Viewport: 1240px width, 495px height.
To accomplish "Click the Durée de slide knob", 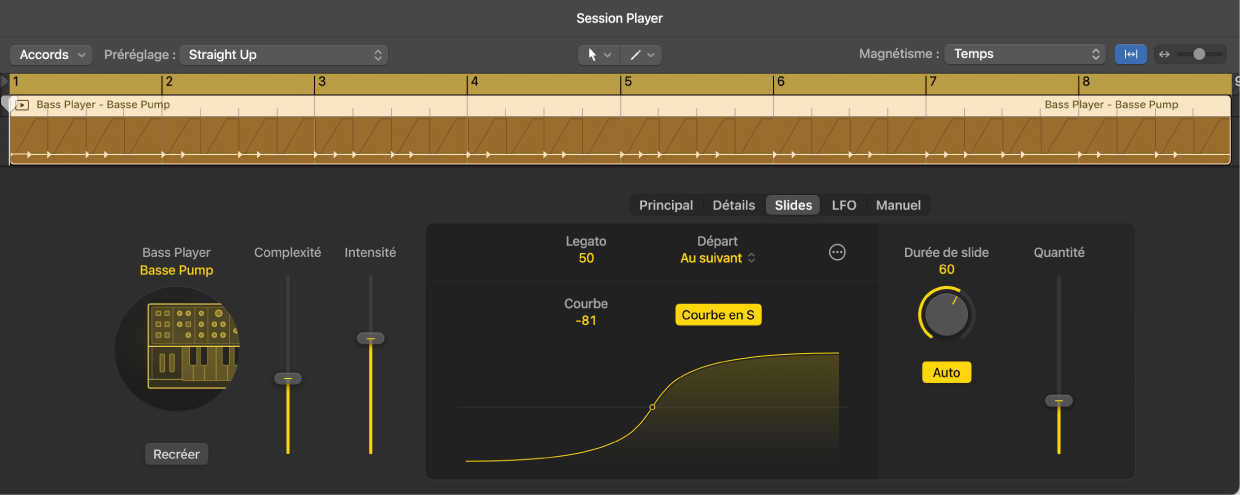I will click(x=946, y=315).
